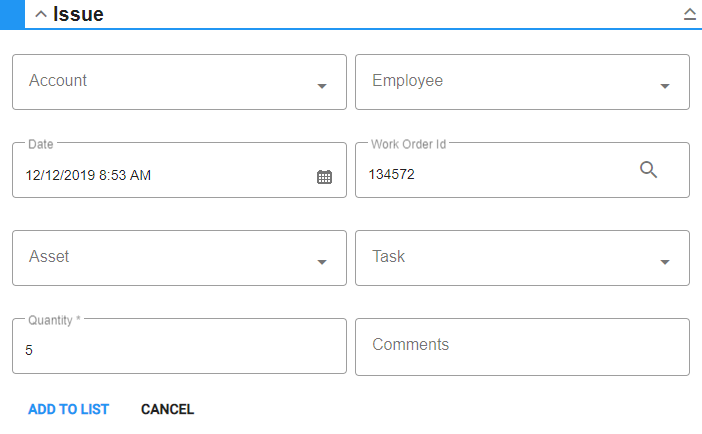Click the blue square beside the Issue header
This screenshot has width=702, height=434.
[12, 14]
